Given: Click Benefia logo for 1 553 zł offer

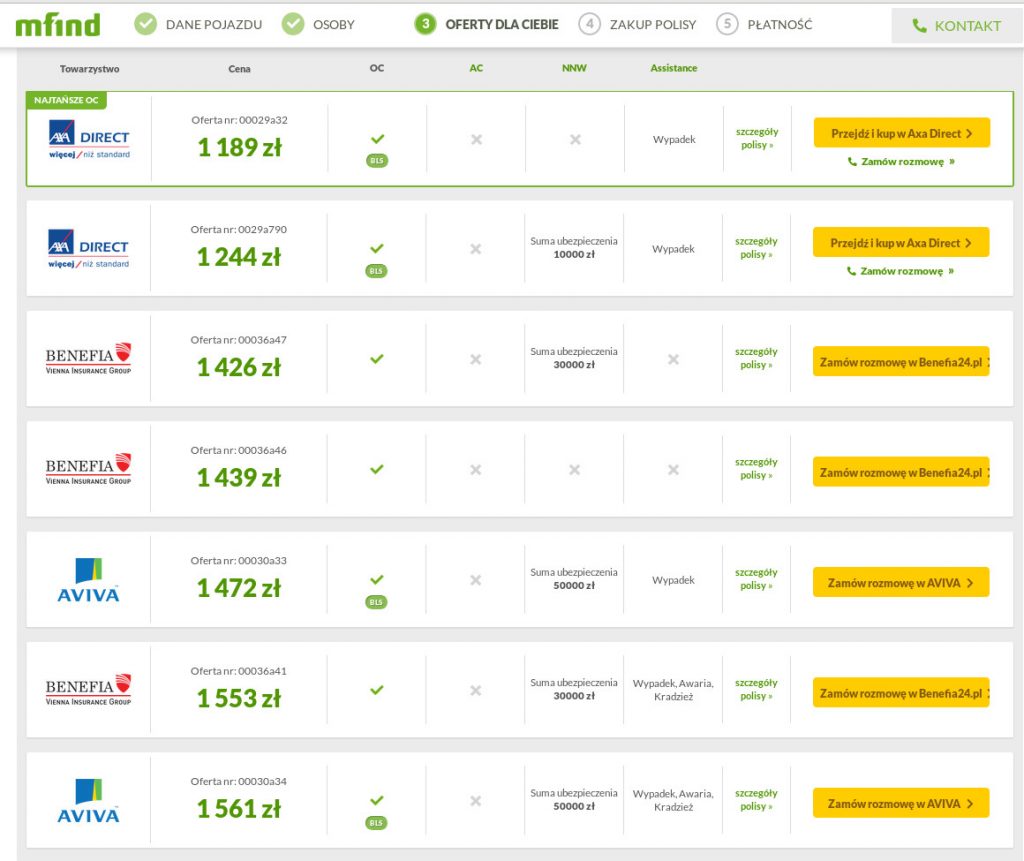Looking at the screenshot, I should click(x=88, y=690).
